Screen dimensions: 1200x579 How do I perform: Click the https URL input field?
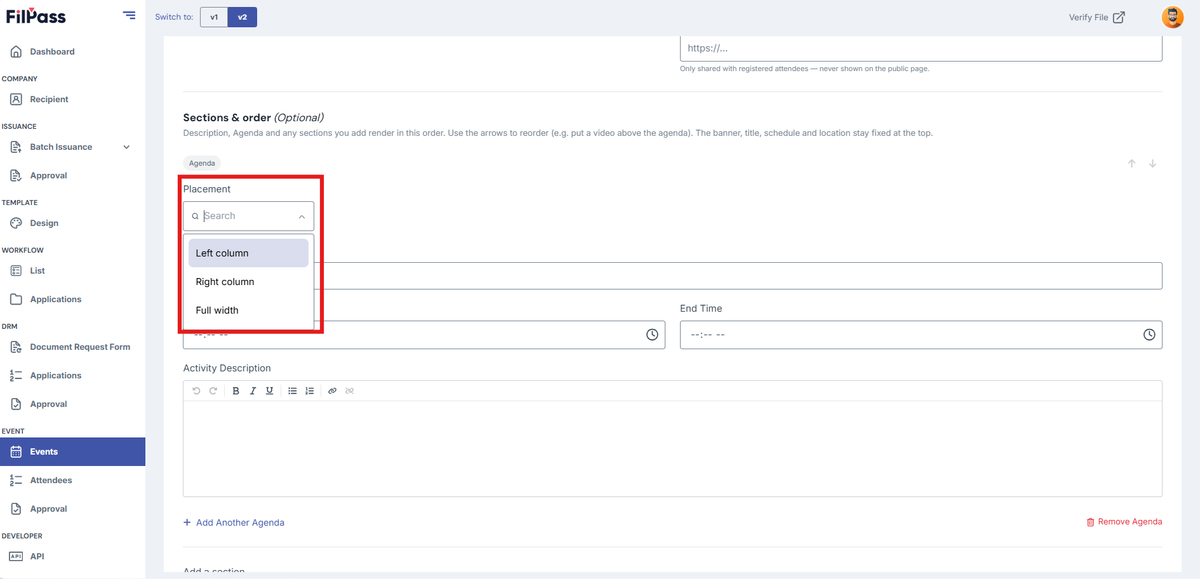tap(921, 48)
